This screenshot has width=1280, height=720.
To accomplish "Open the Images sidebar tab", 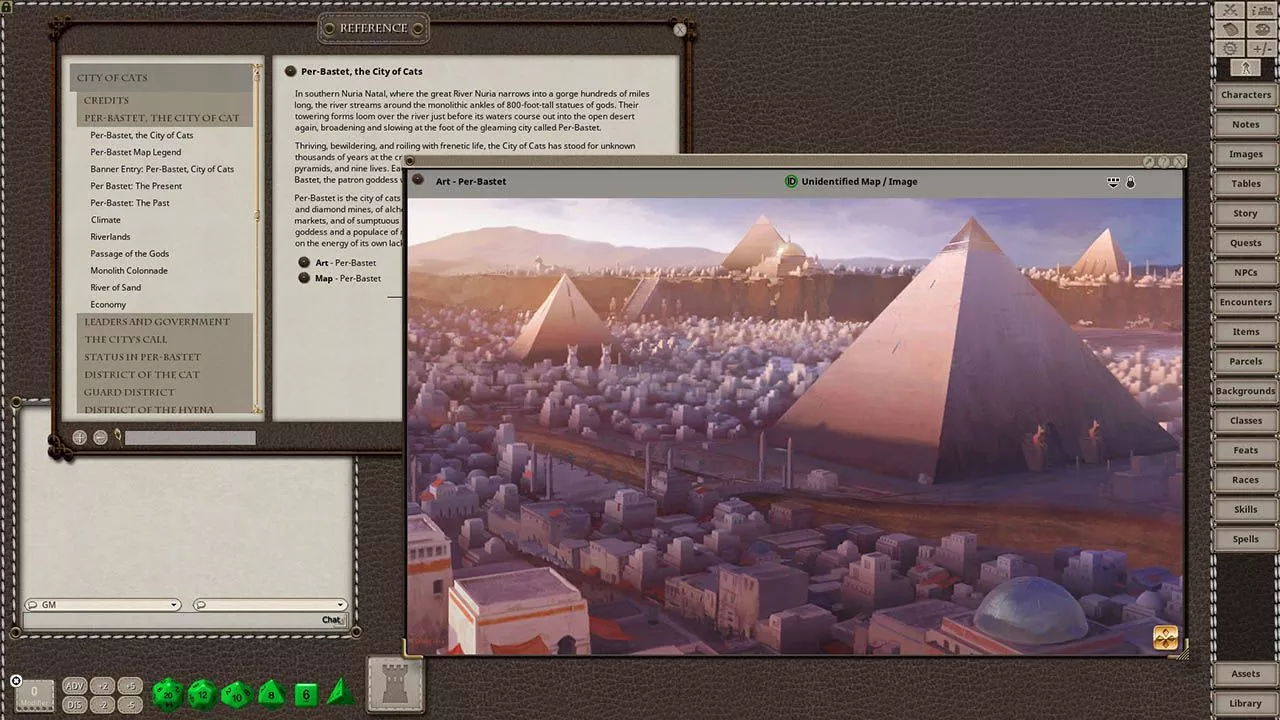I will (1245, 154).
